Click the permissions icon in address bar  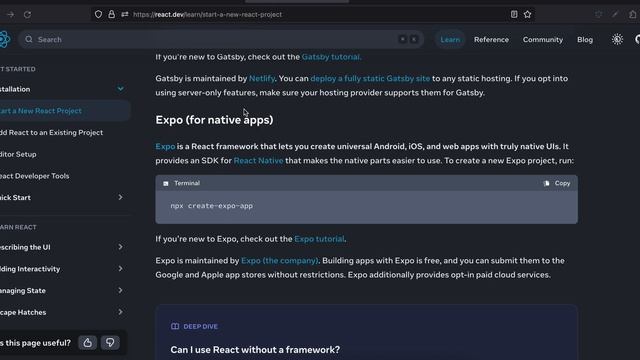click(125, 14)
